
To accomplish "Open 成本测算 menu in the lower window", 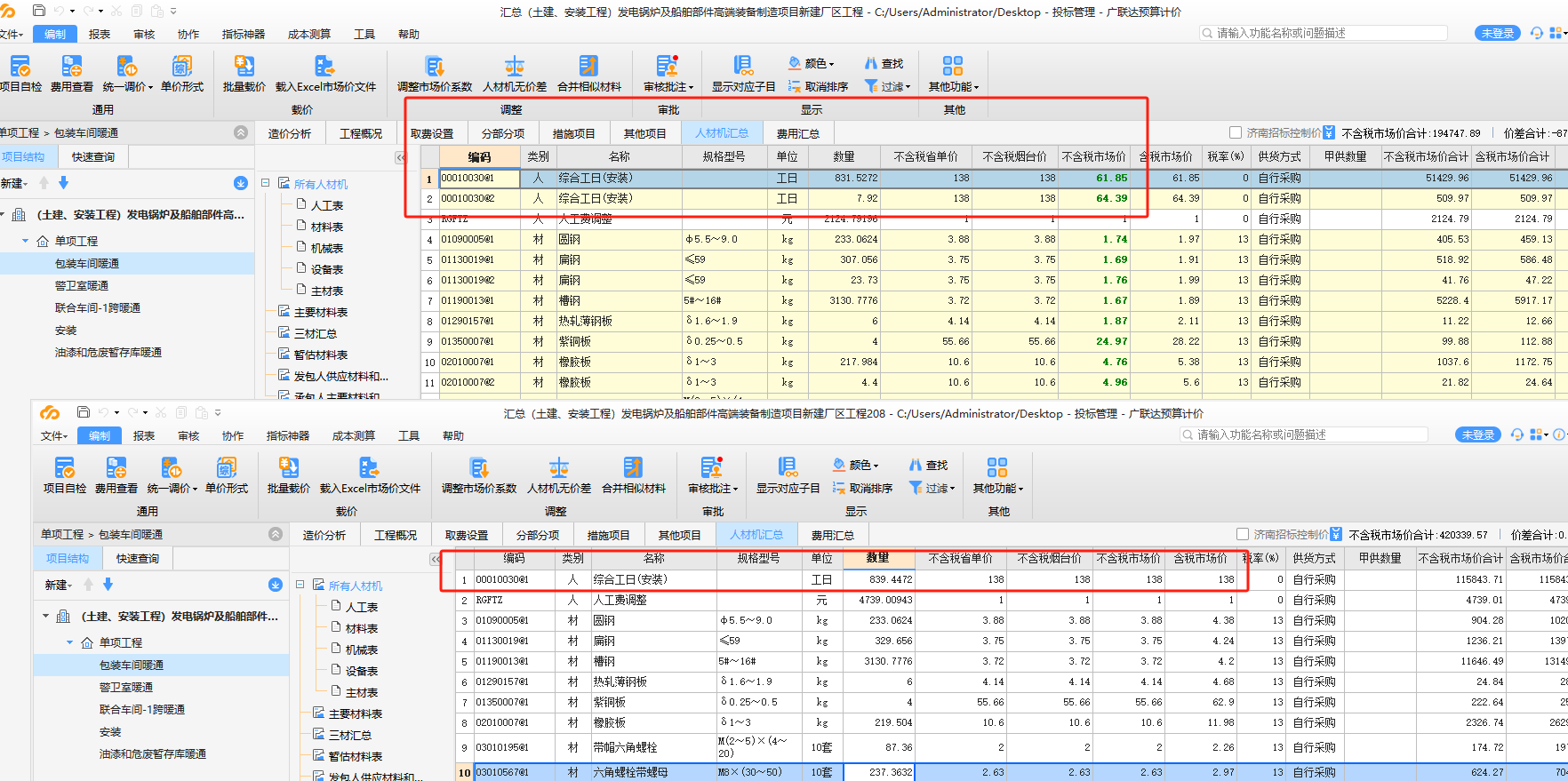I will point(354,436).
